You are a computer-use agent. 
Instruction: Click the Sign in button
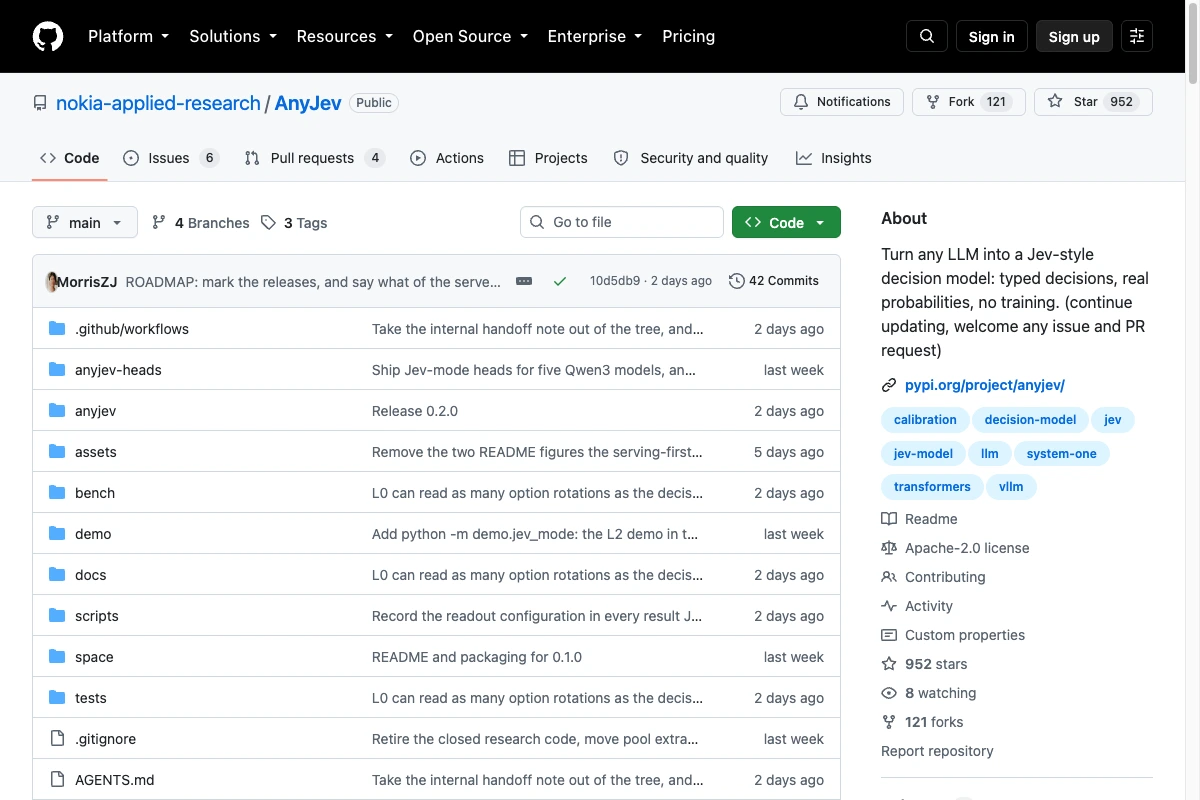991,37
